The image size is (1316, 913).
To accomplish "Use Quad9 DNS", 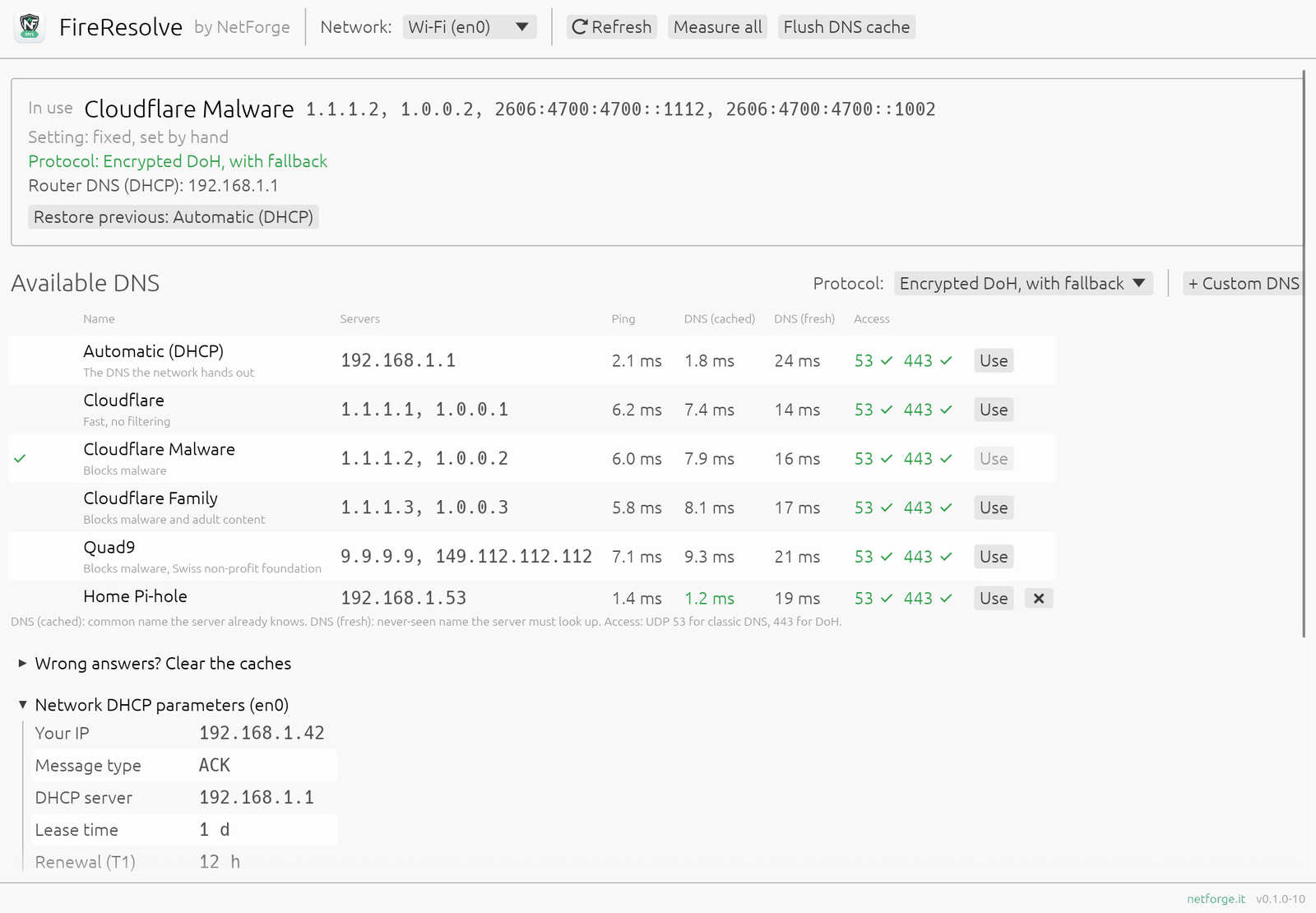I will point(994,557).
